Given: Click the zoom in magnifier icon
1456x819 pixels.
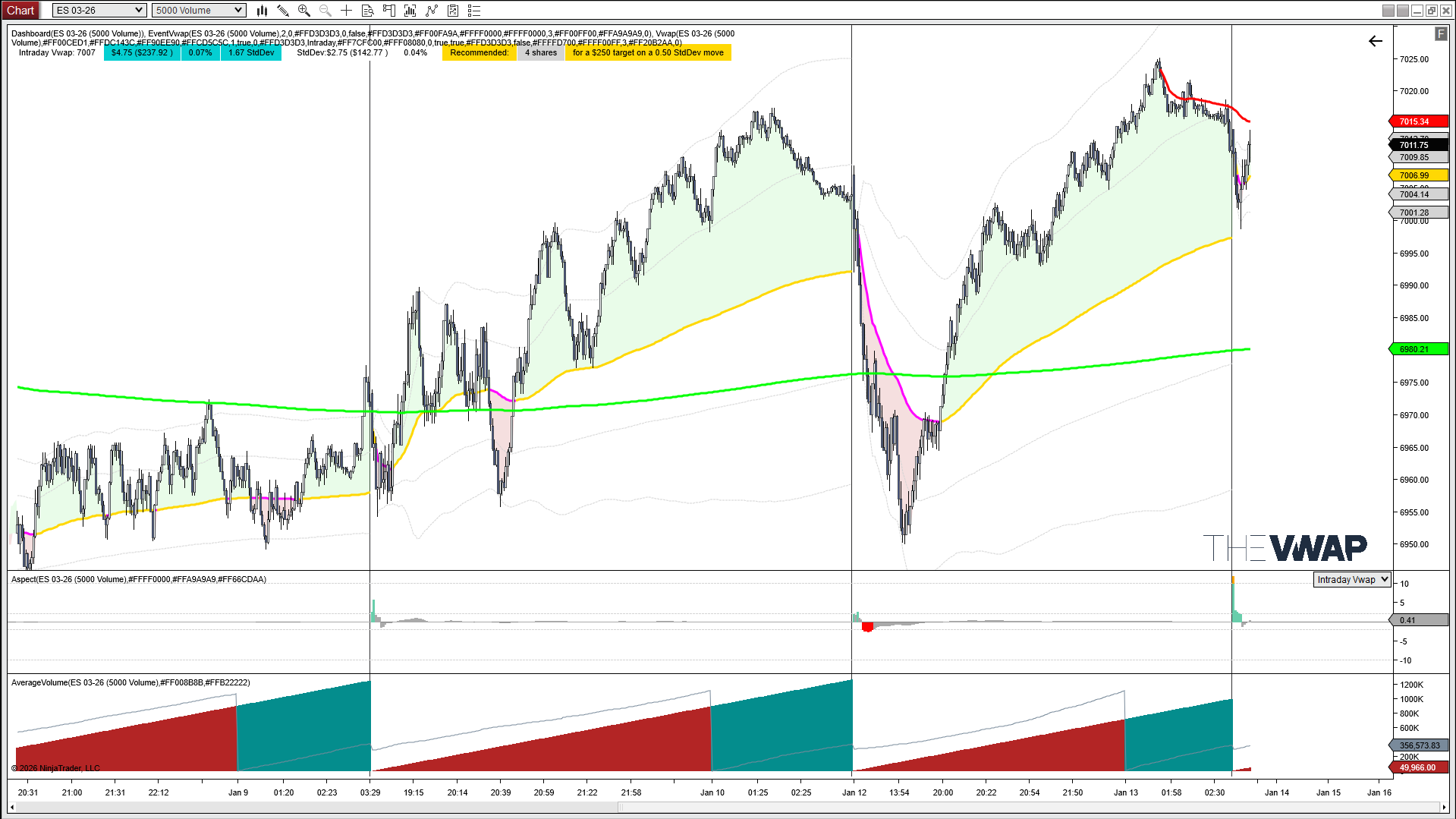Looking at the screenshot, I should [304, 11].
